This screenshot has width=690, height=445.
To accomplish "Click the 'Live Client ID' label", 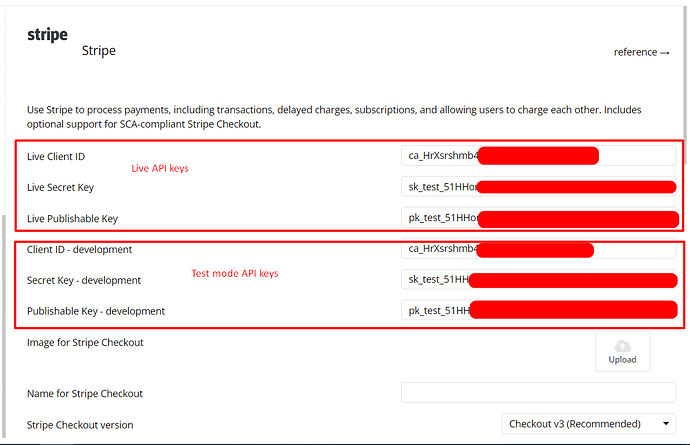I will [x=56, y=156].
